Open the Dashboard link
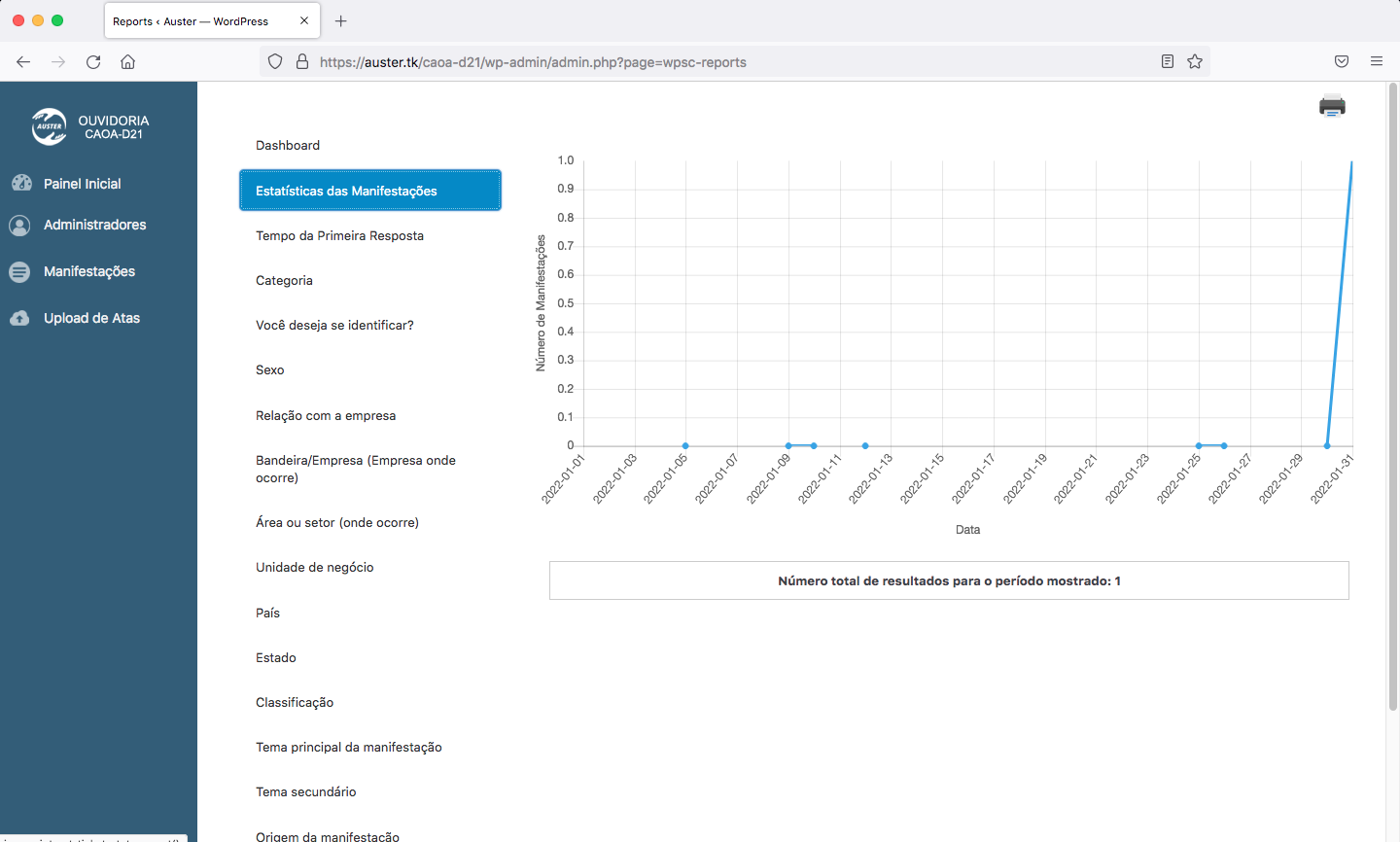Image resolution: width=1400 pixels, height=842 pixels. point(288,145)
